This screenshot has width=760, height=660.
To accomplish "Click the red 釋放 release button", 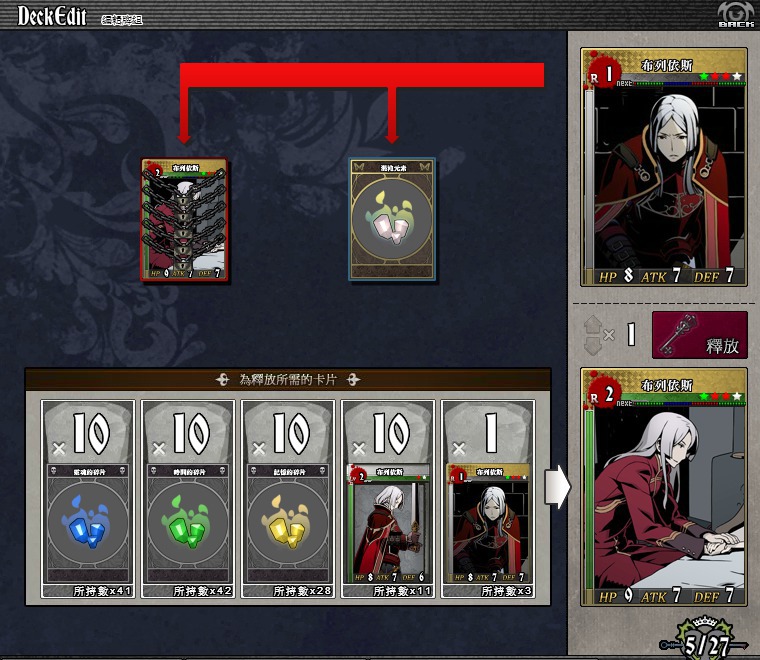I will (x=699, y=335).
